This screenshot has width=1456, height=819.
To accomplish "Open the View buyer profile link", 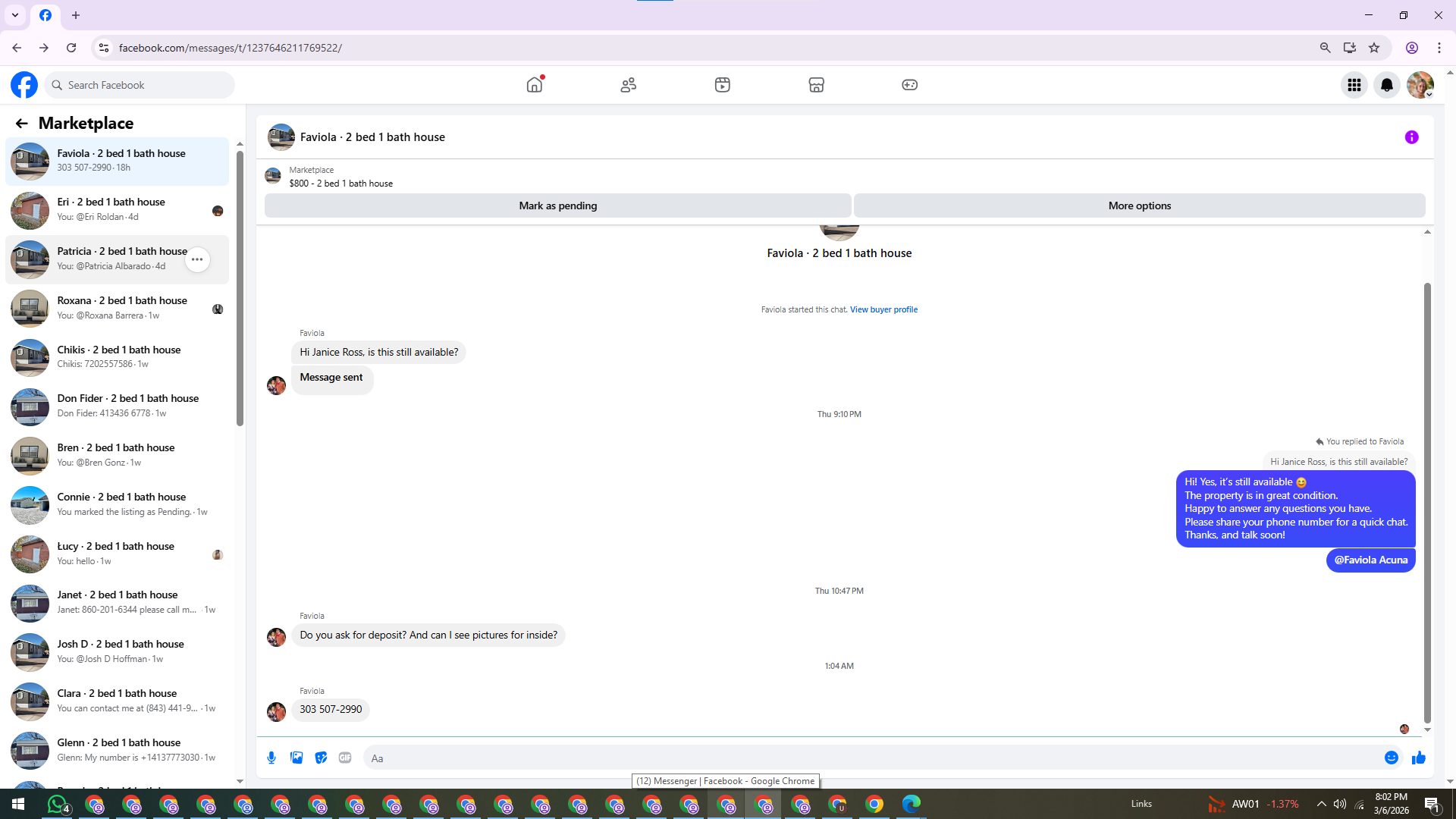I will (883, 309).
